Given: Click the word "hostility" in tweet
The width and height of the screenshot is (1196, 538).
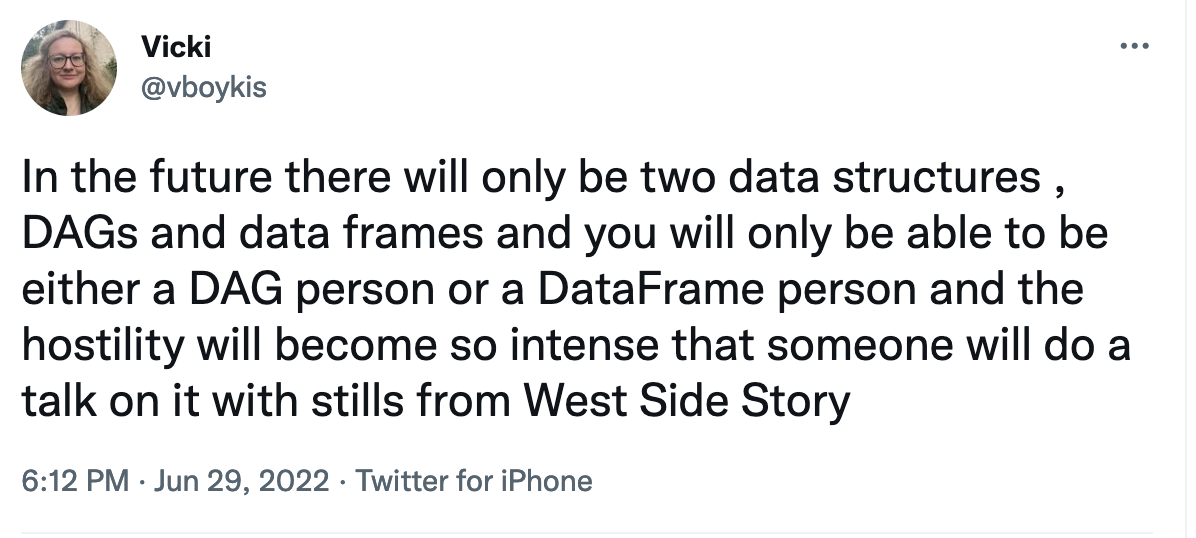Looking at the screenshot, I should click(x=103, y=346).
